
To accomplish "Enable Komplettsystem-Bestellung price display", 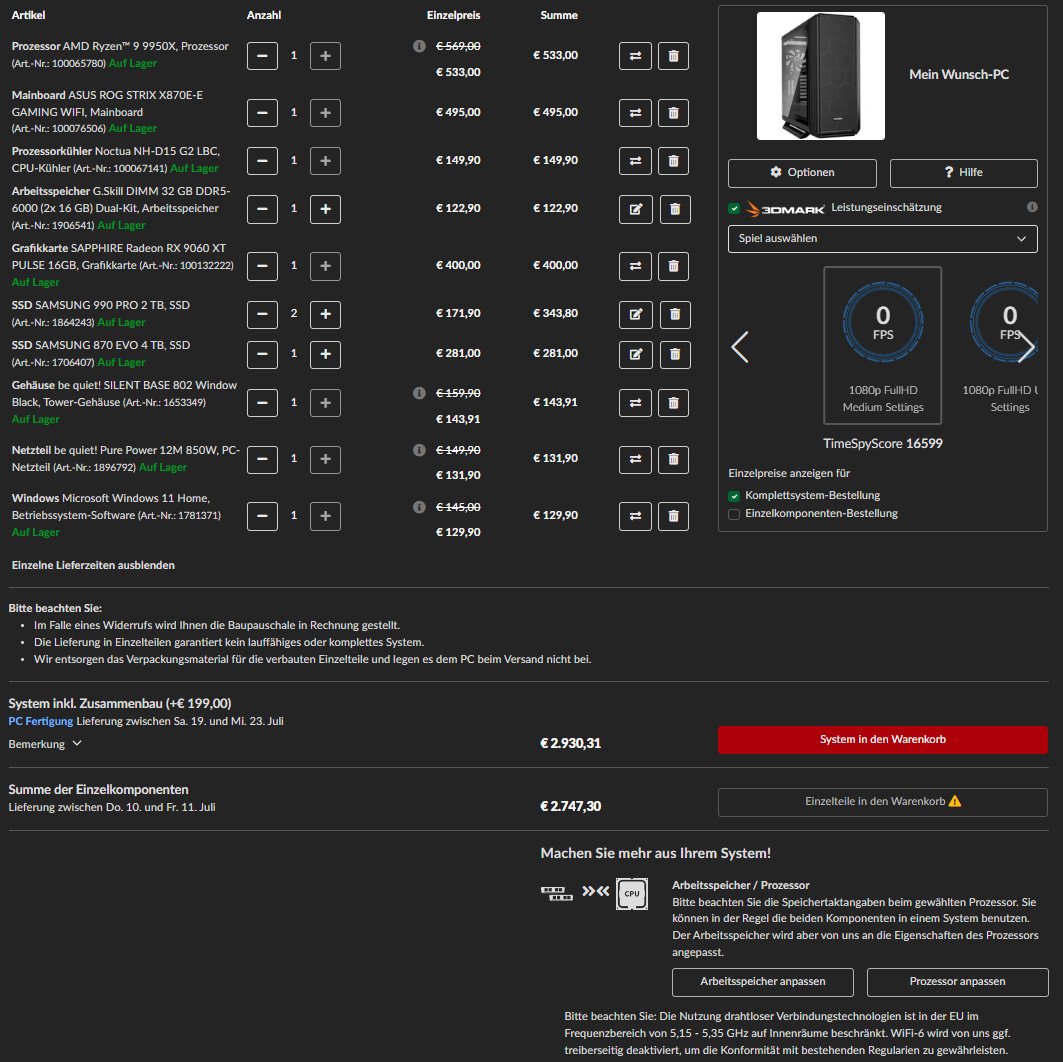I will tap(734, 496).
